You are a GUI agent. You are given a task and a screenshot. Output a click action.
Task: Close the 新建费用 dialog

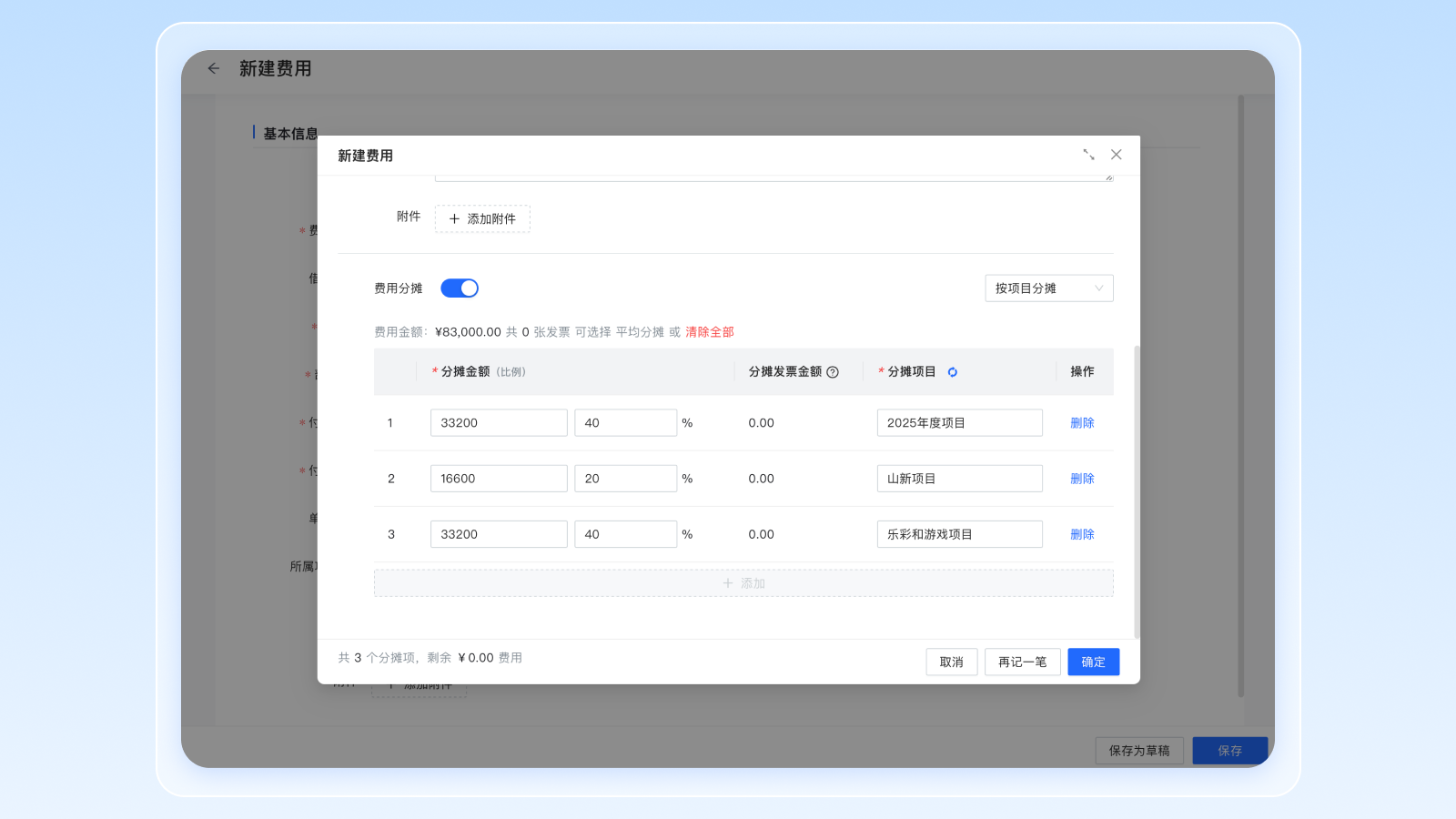pyautogui.click(x=1117, y=155)
